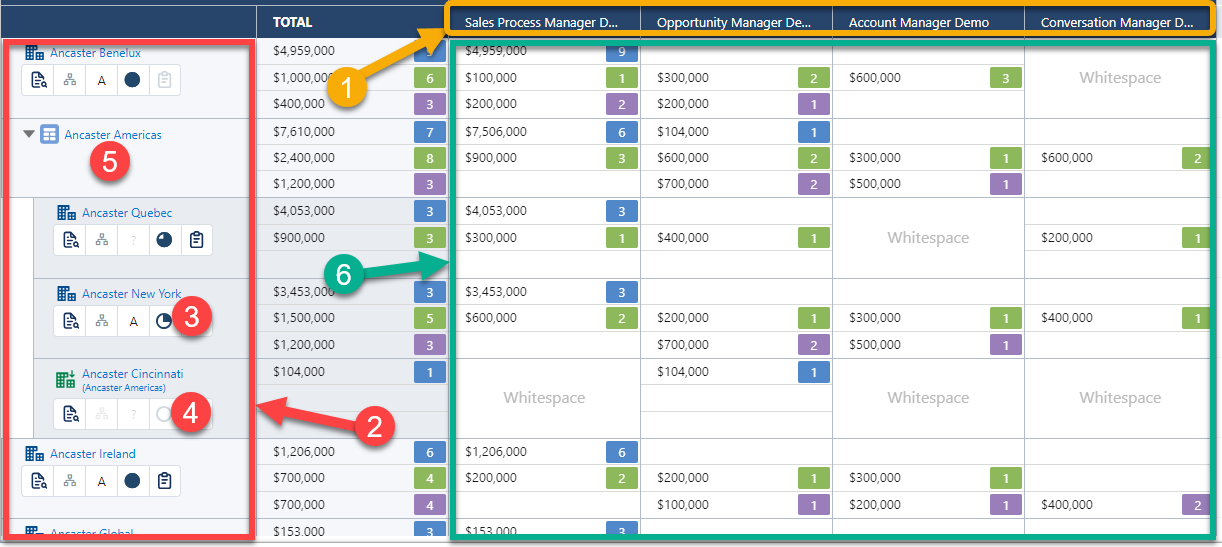
Task: Click the TOTAL column header
Action: coord(292,22)
